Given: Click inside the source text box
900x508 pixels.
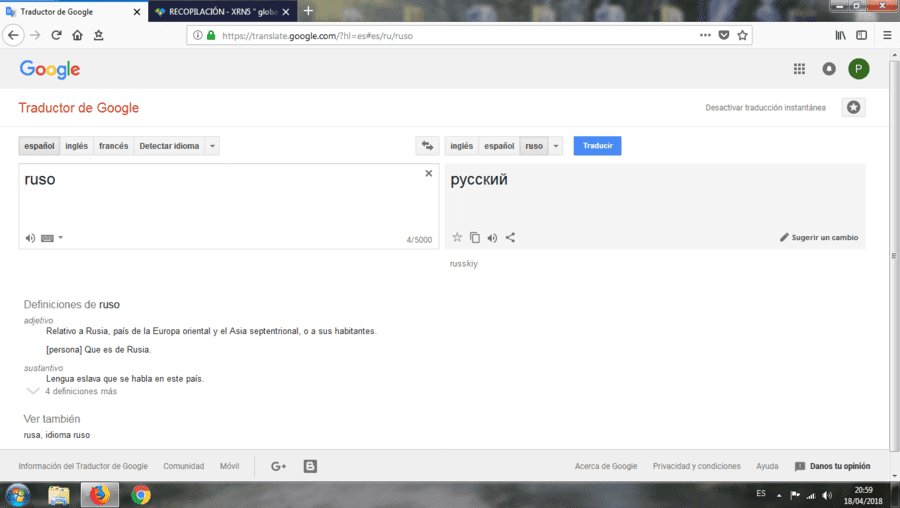Looking at the screenshot, I should 228,206.
